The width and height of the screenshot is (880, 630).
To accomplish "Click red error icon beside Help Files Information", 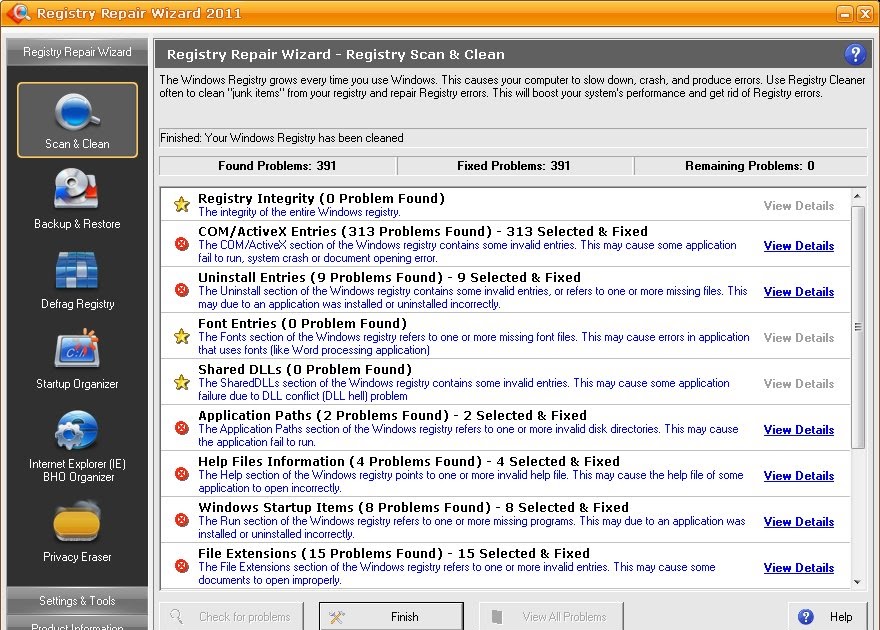I will [x=181, y=474].
